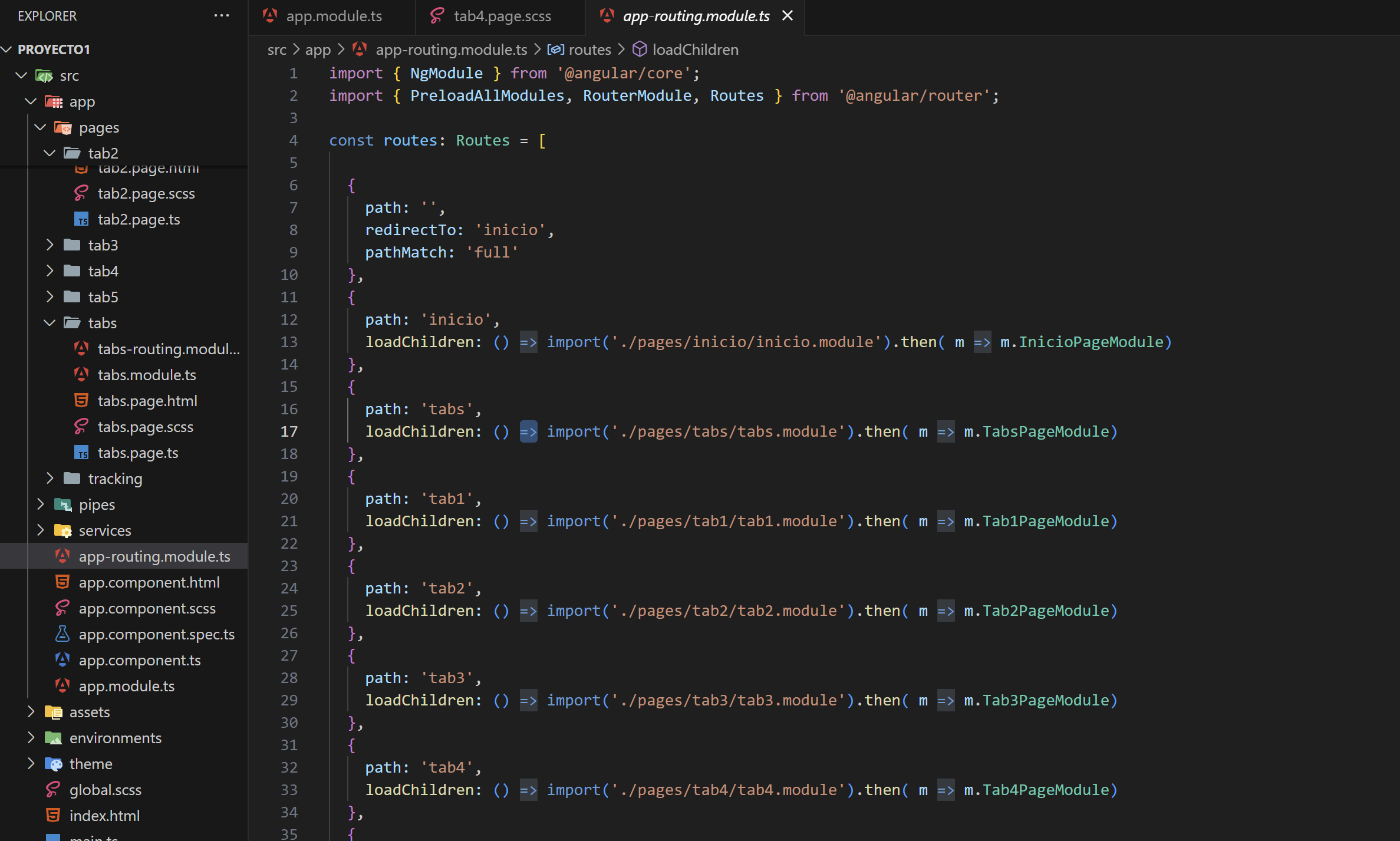Image resolution: width=1400 pixels, height=841 pixels.
Task: Open global.scss in the explorer
Action: [x=106, y=790]
